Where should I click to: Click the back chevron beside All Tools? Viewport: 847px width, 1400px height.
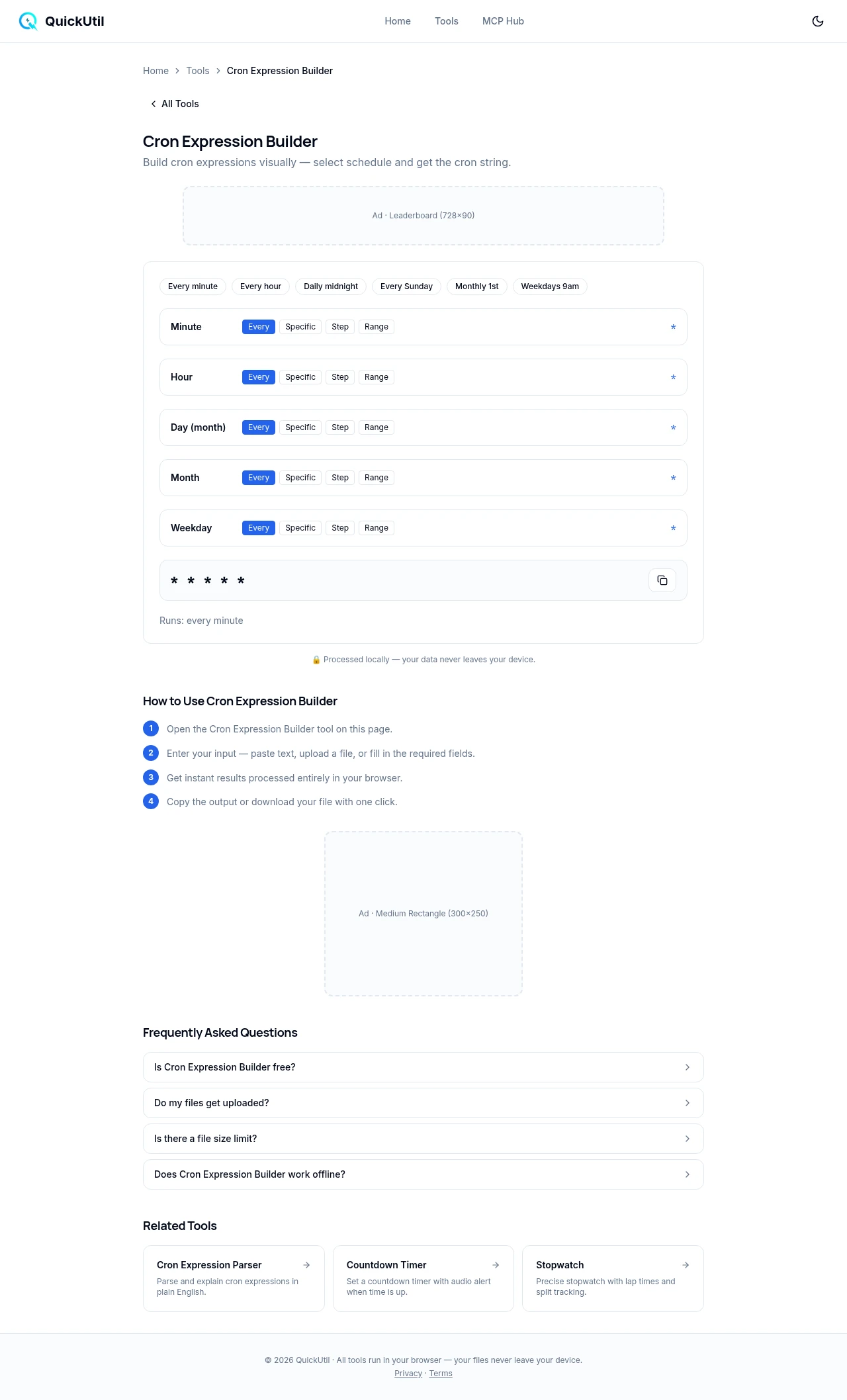154,104
